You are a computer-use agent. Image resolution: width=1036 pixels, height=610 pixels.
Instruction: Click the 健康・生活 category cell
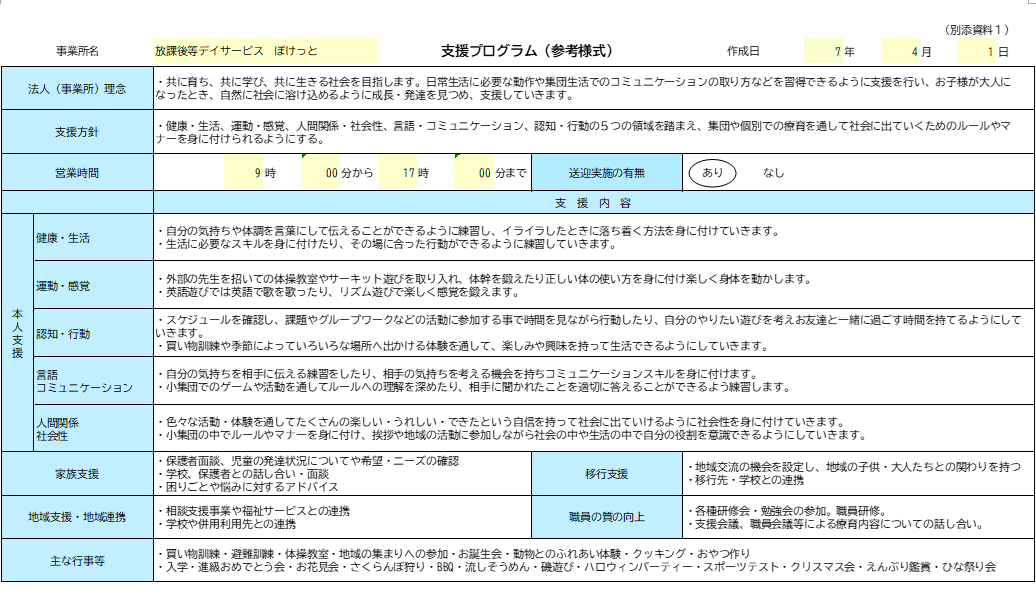93,238
